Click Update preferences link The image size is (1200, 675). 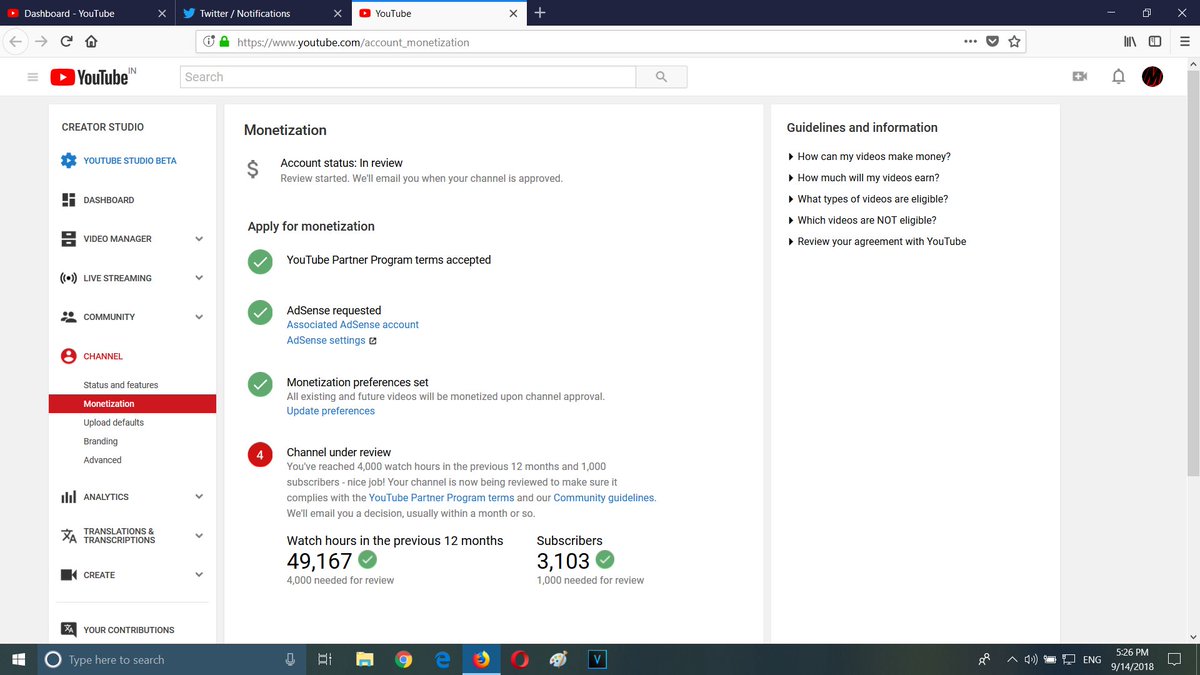click(x=330, y=411)
